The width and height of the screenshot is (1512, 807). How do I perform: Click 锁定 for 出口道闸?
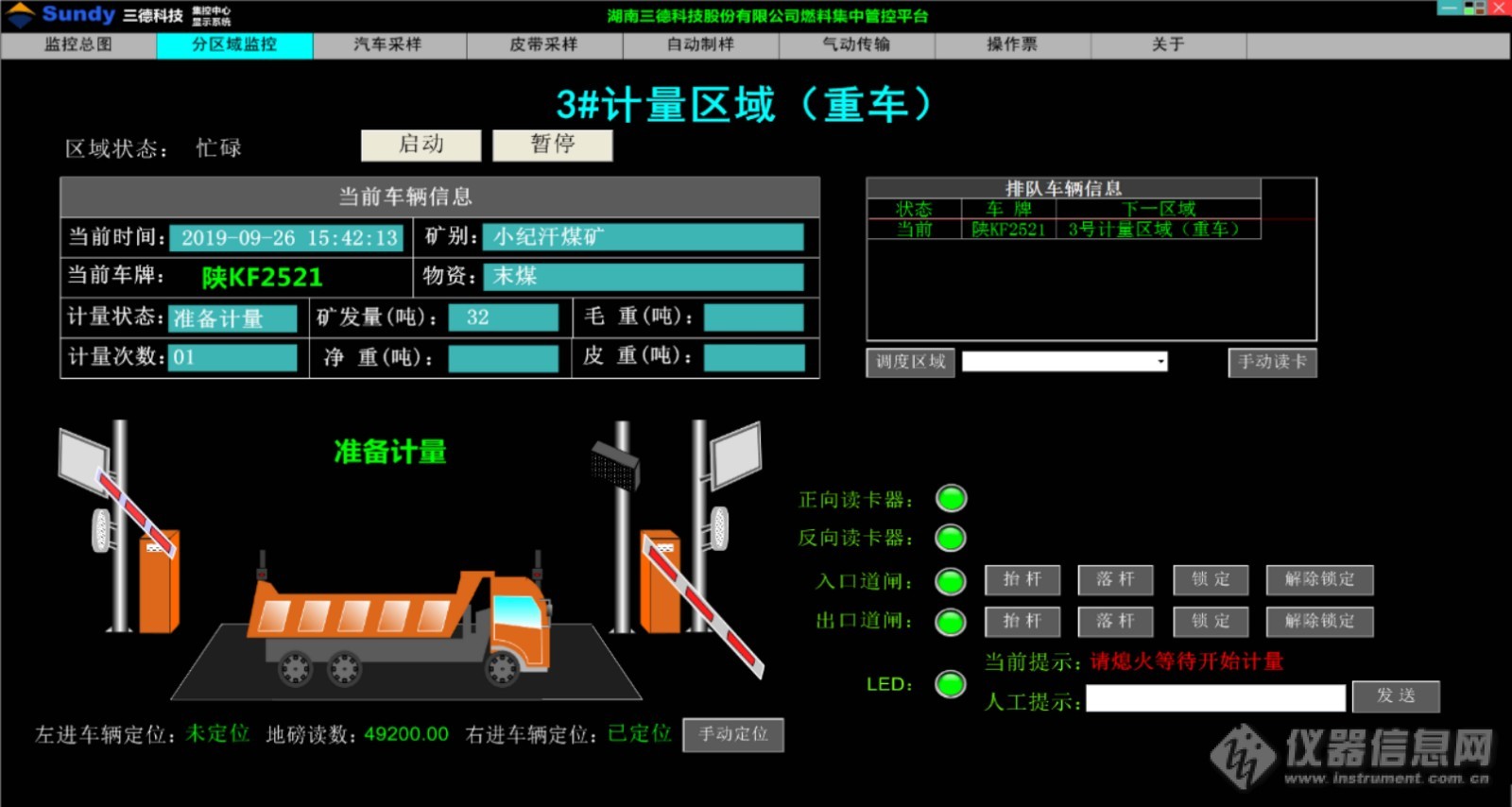1211,622
